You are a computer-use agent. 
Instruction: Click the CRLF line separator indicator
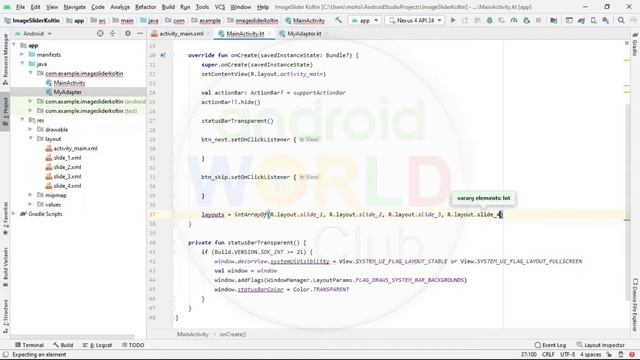548,354
